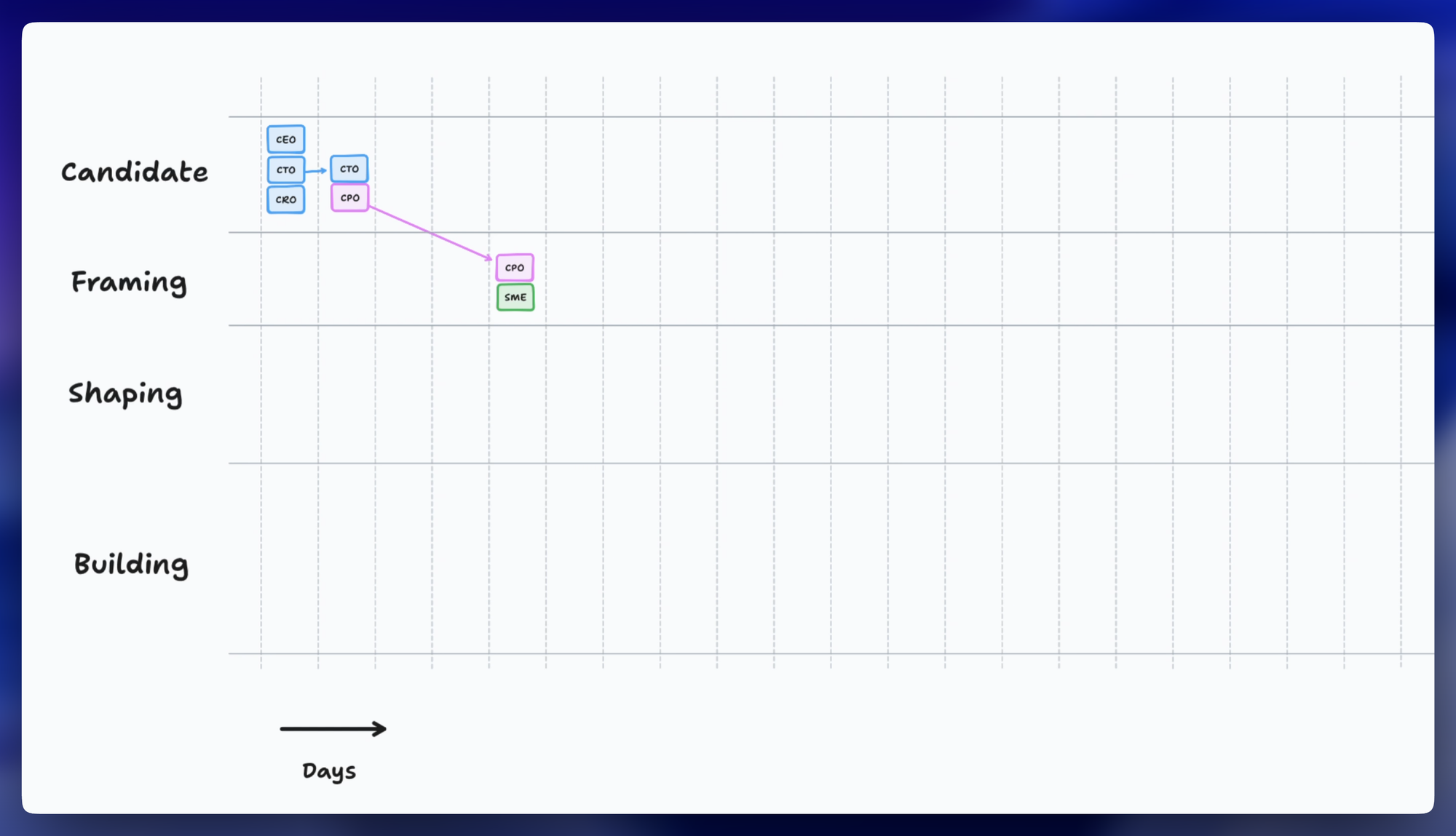Click the black arrow above Days
Screen dimensions: 1456x836
[333, 729]
